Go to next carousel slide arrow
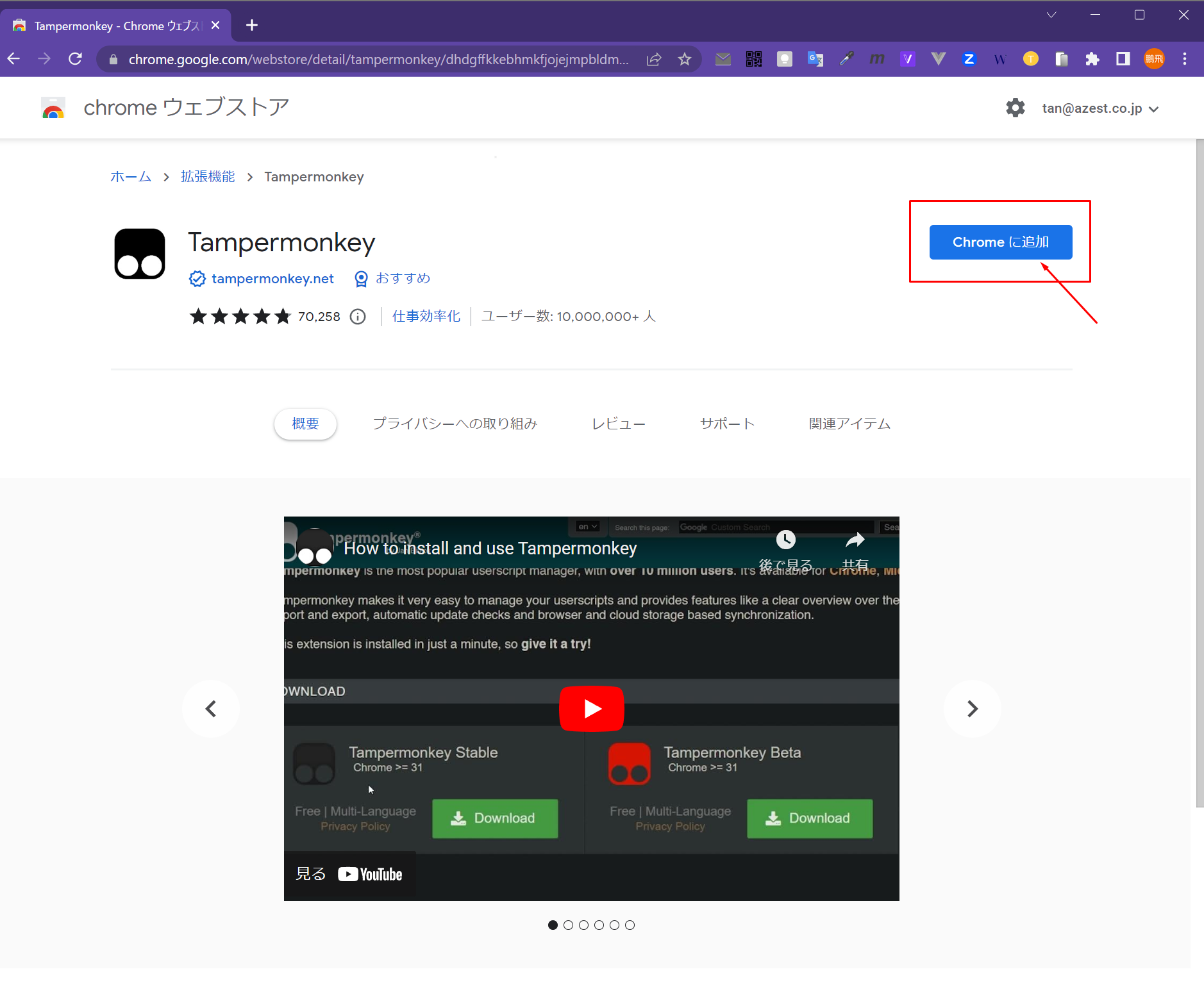 [x=972, y=709]
